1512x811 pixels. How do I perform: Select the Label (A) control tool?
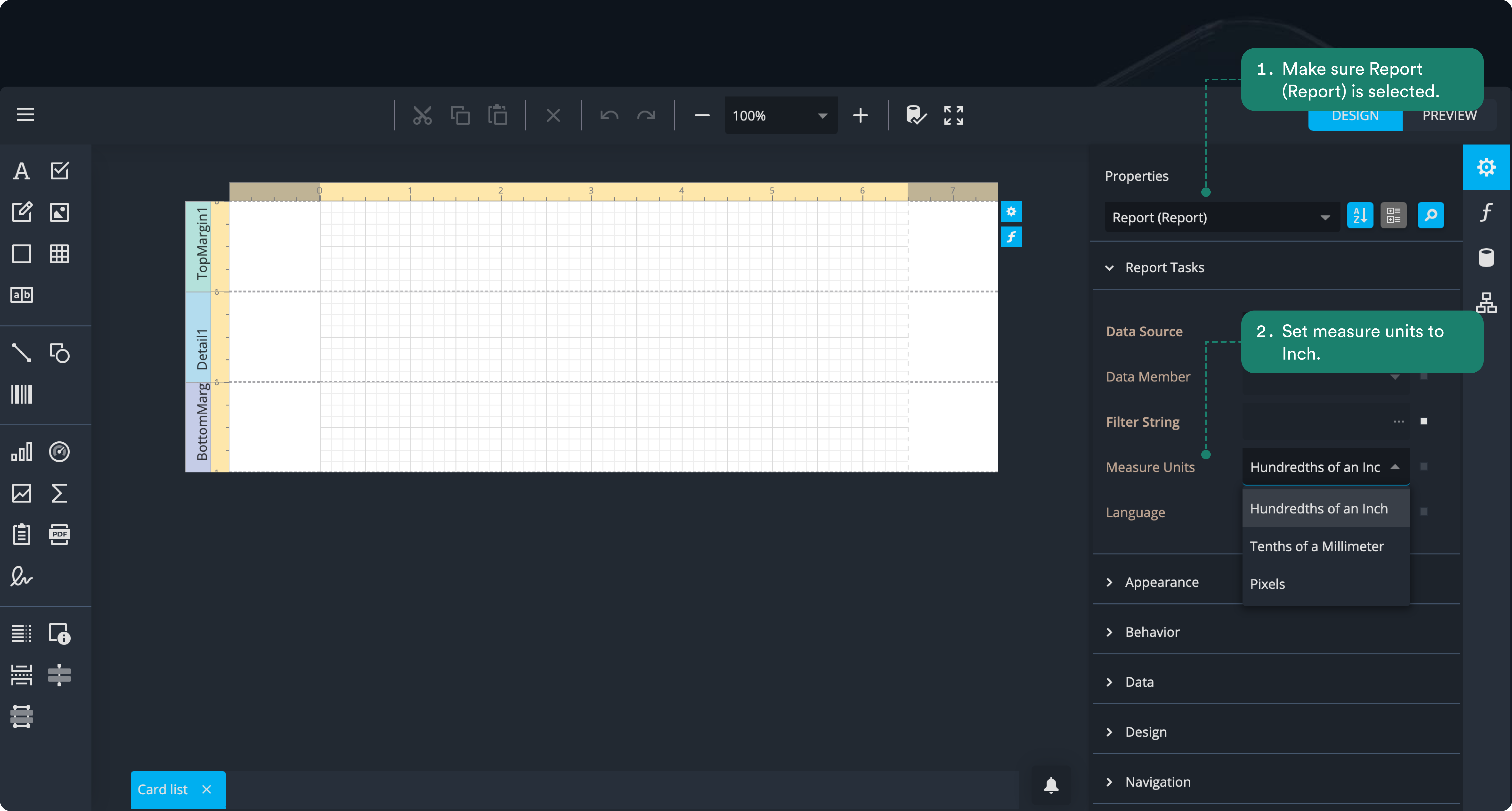pos(22,171)
